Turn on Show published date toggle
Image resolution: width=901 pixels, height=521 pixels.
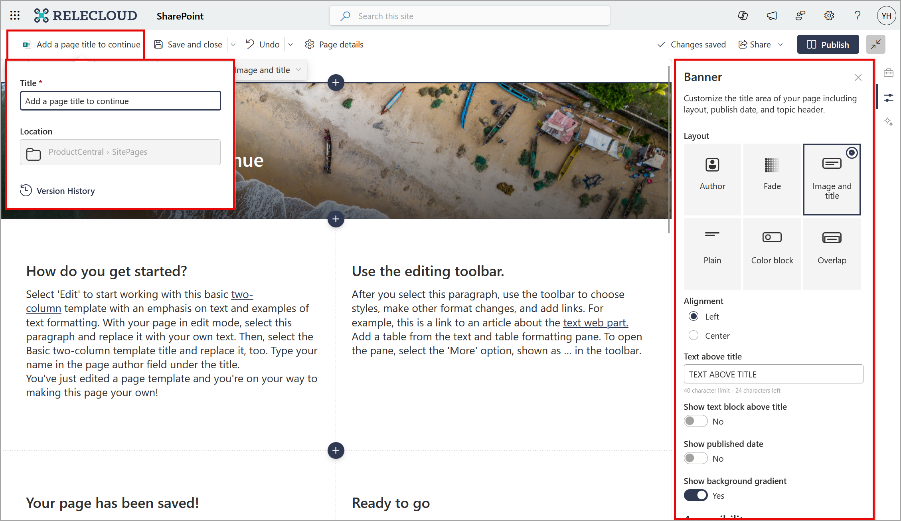pyautogui.click(x=695, y=458)
